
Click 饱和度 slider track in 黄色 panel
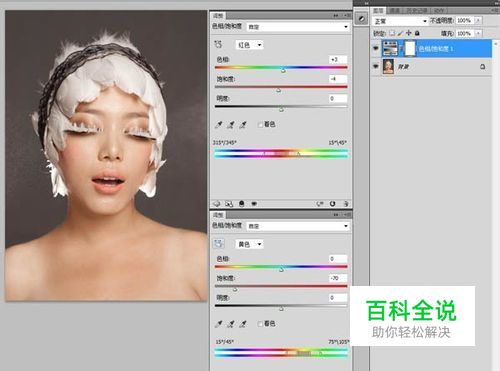(281, 286)
